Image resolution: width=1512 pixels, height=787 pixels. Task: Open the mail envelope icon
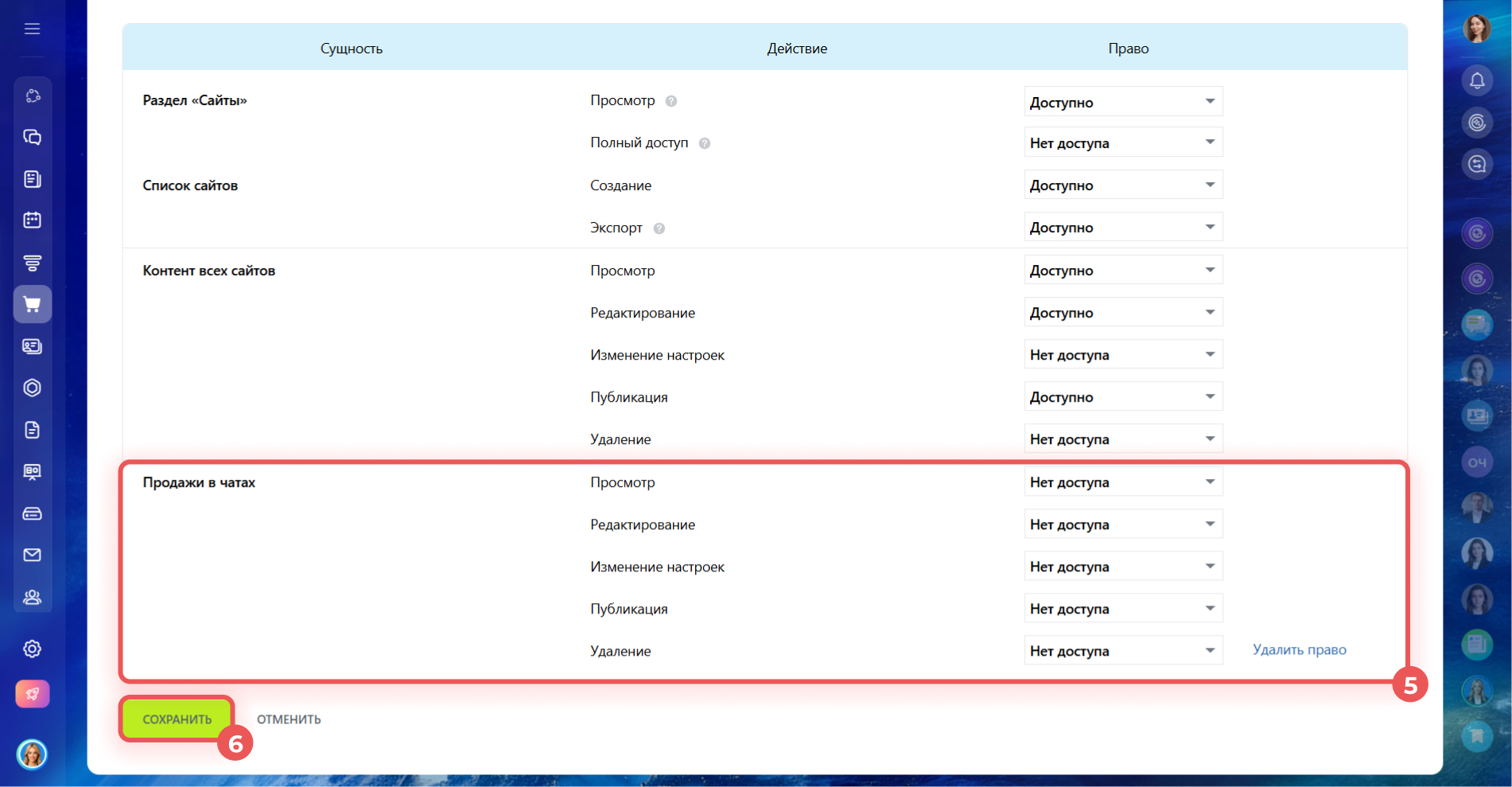[x=32, y=555]
